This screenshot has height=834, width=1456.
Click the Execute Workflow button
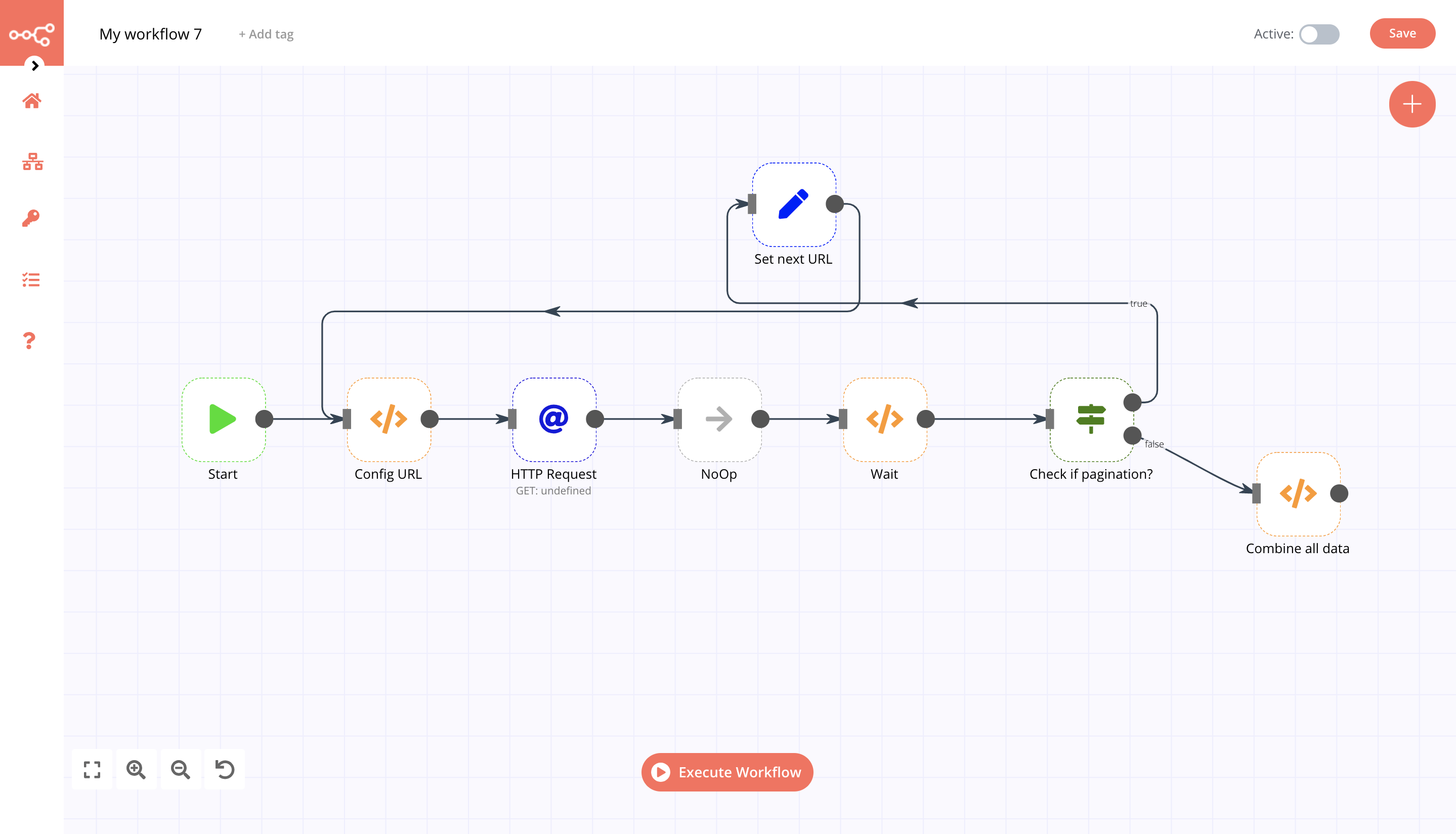pos(727,772)
